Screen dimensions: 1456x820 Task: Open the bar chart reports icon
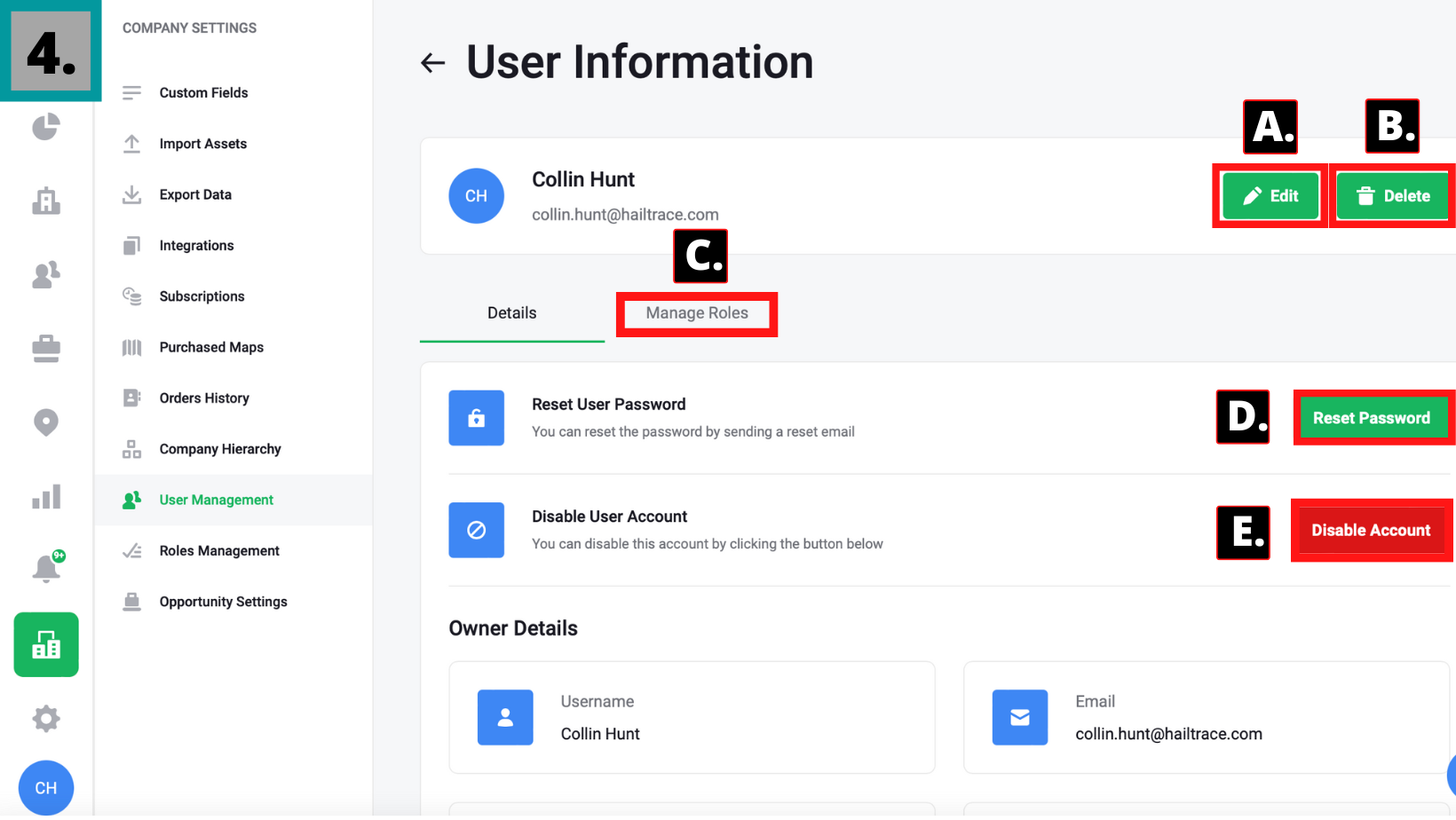tap(46, 497)
